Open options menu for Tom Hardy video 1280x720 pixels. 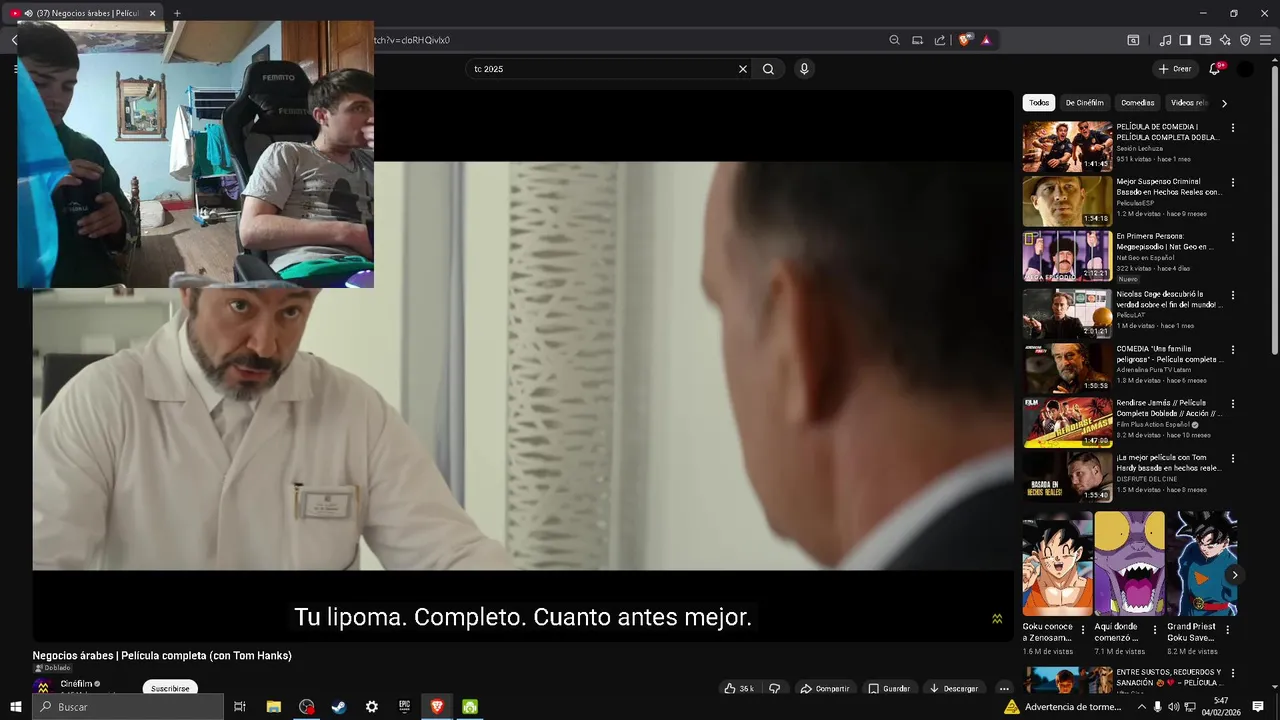pos(1233,459)
